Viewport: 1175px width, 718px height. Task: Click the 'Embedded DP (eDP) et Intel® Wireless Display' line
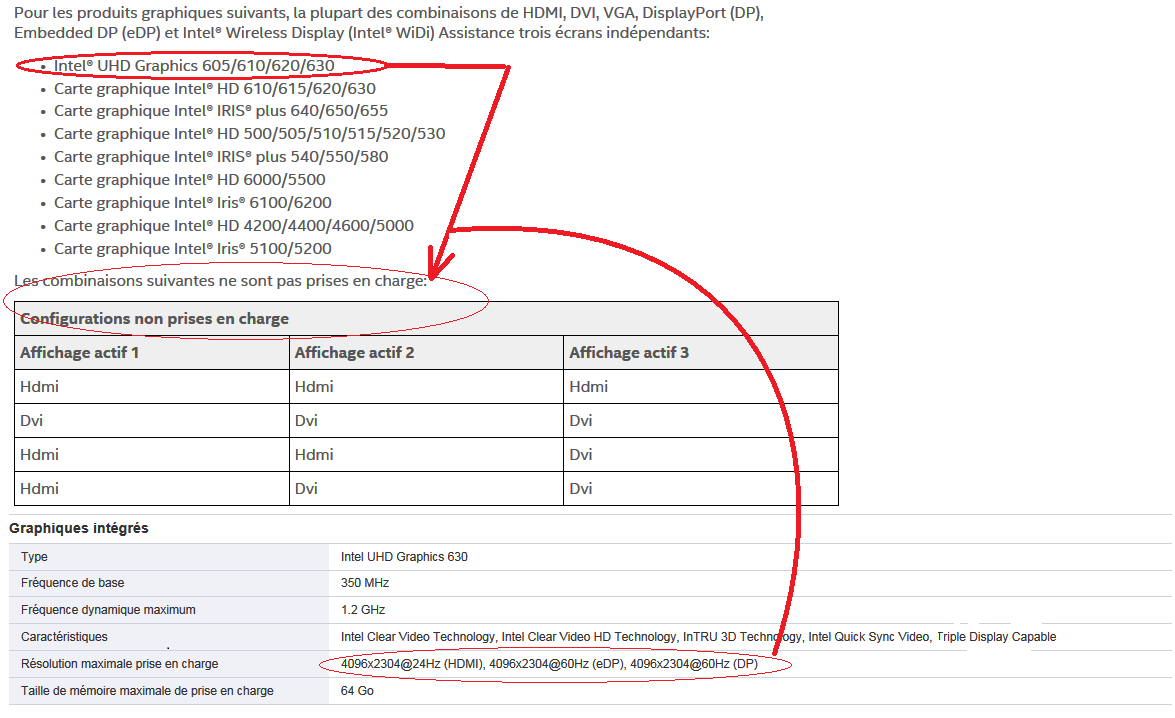(x=362, y=33)
